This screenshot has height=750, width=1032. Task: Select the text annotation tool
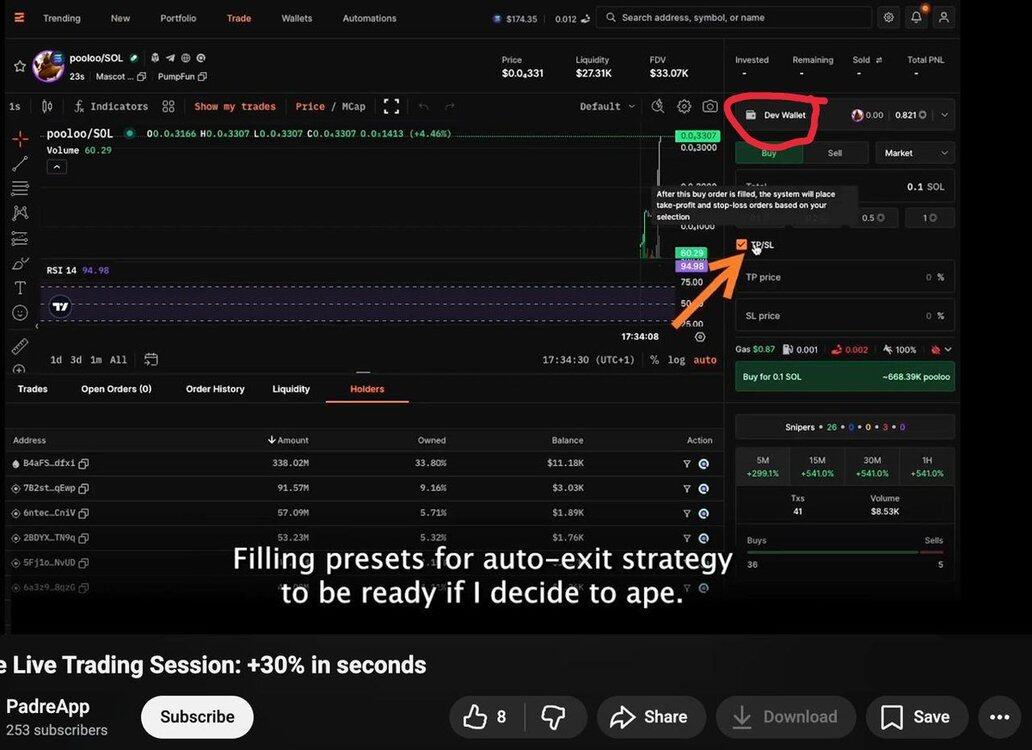20,288
